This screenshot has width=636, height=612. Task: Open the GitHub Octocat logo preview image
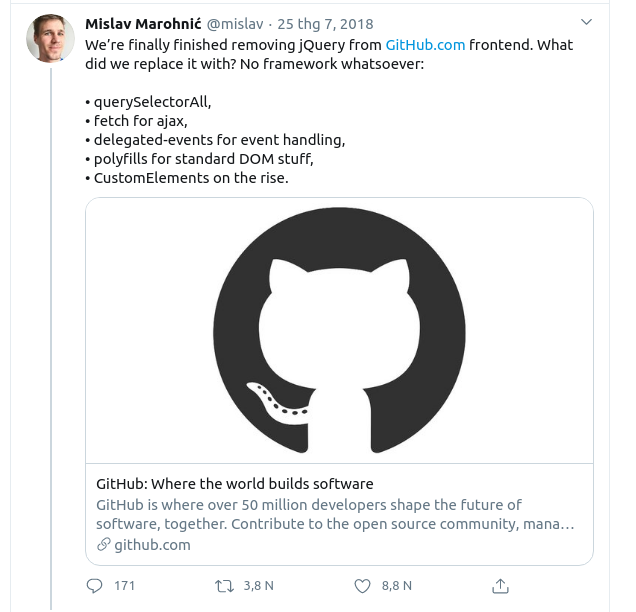pos(339,330)
